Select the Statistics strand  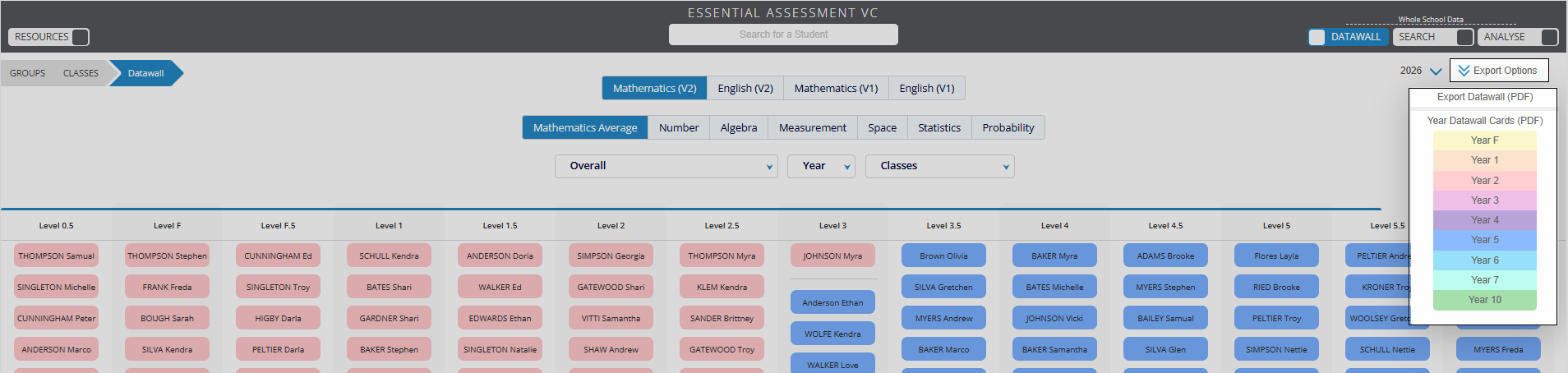pyautogui.click(x=939, y=127)
